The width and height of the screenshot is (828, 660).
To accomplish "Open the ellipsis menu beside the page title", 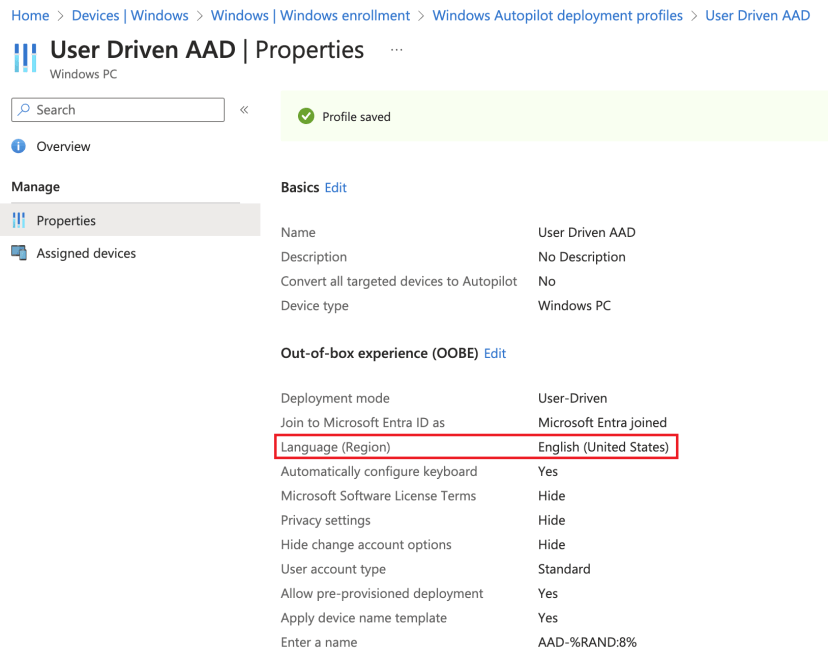I will (x=396, y=49).
